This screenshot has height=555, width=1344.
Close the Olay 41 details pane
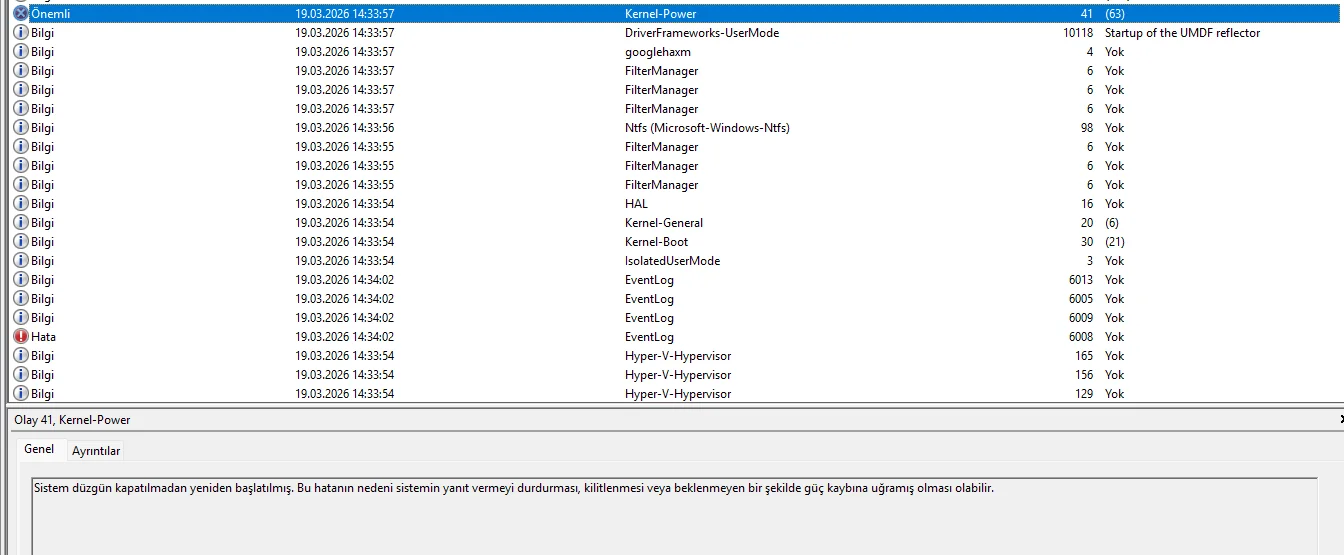click(x=1340, y=420)
